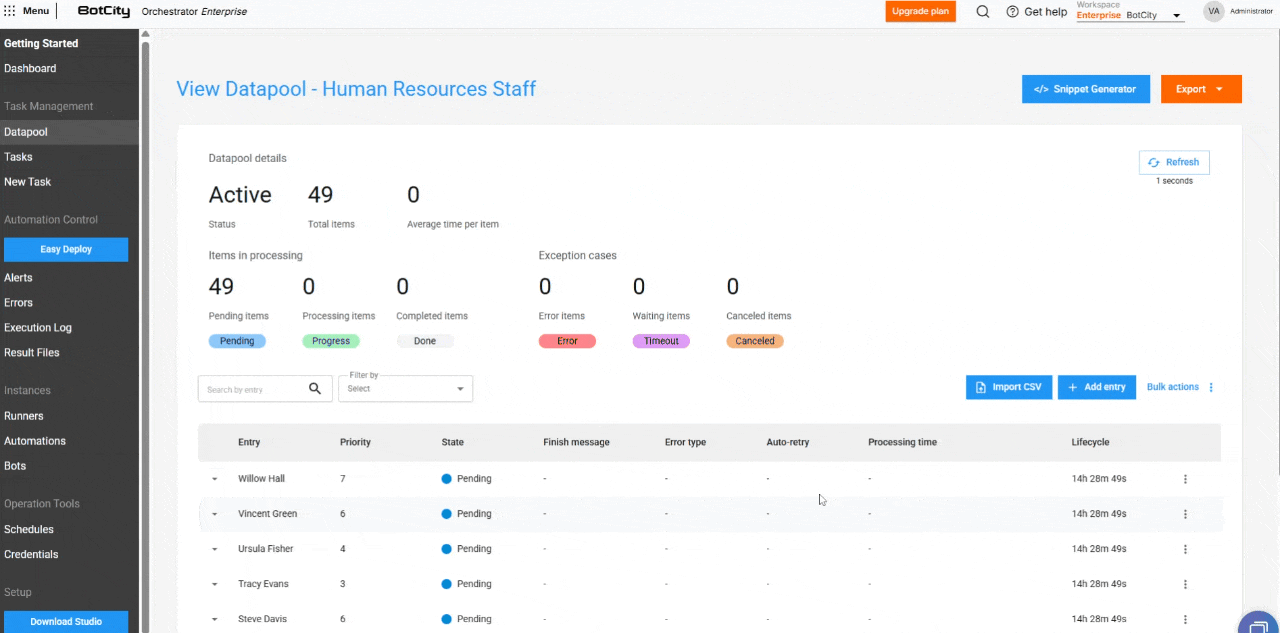Go to Runners in the sidebar
This screenshot has width=1280, height=633.
(24, 416)
